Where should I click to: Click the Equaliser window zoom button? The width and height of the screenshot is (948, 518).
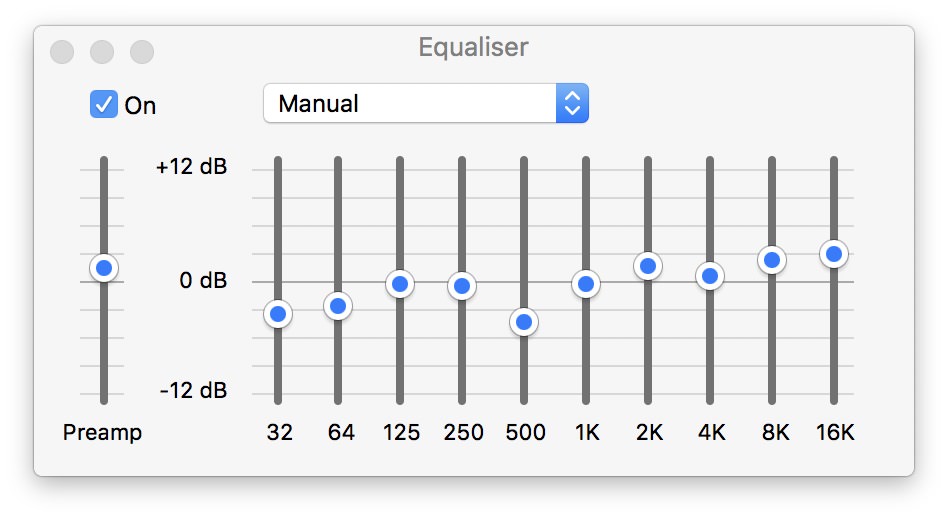[x=142, y=51]
